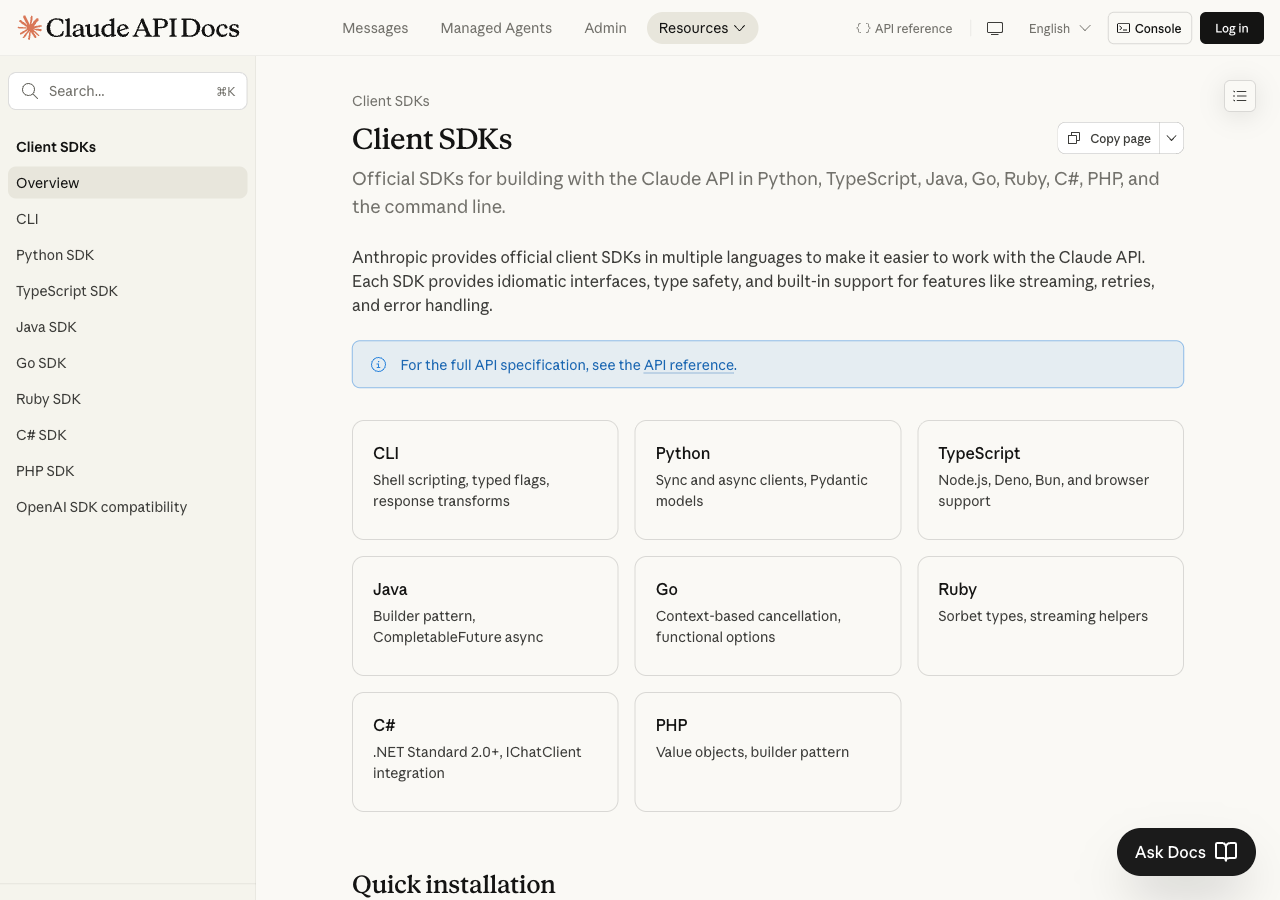The height and width of the screenshot is (900, 1280).
Task: Open the Ask Docs assistant
Action: click(x=1186, y=852)
